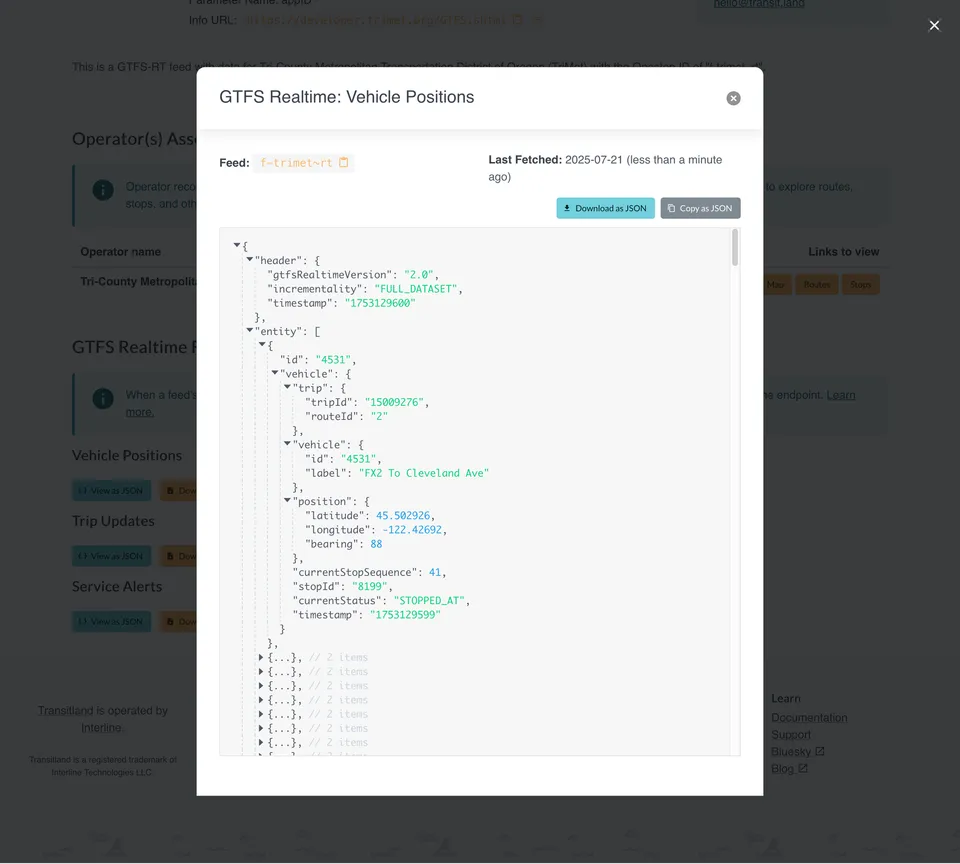This screenshot has width=960, height=864.
Task: Click the download icon on Download as JSON
Action: [568, 208]
